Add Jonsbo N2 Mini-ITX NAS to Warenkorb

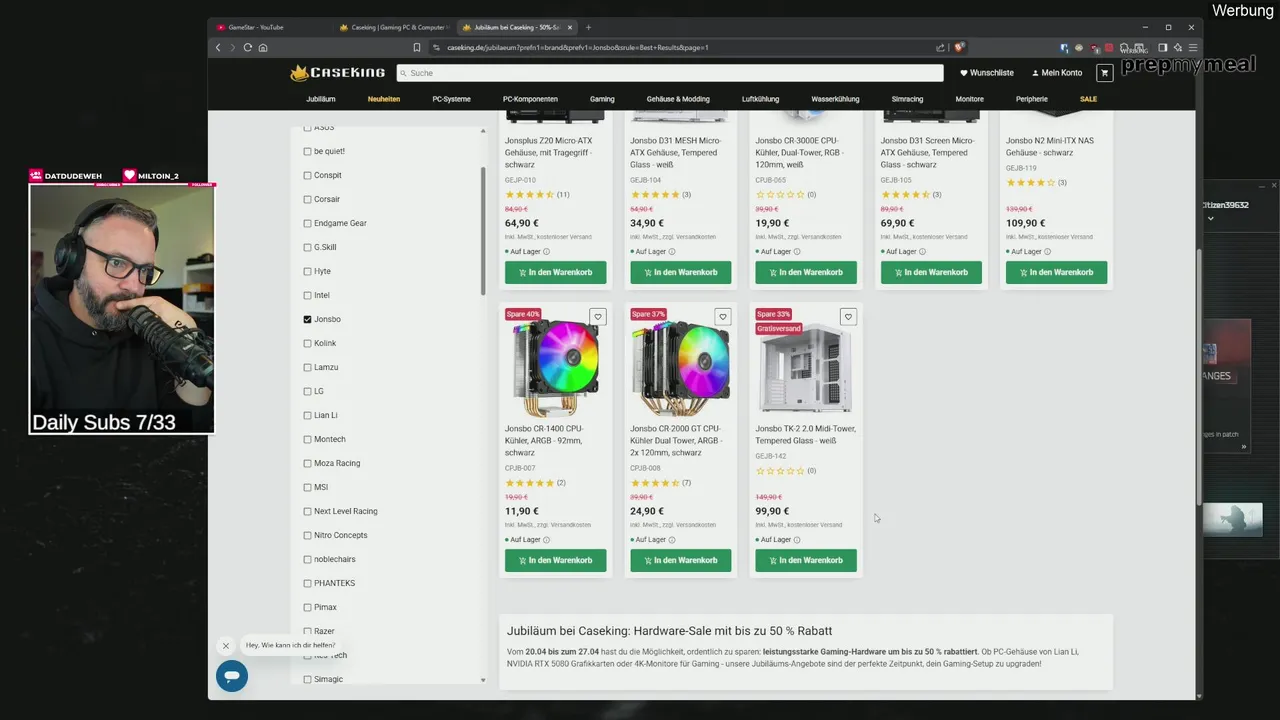1056,272
